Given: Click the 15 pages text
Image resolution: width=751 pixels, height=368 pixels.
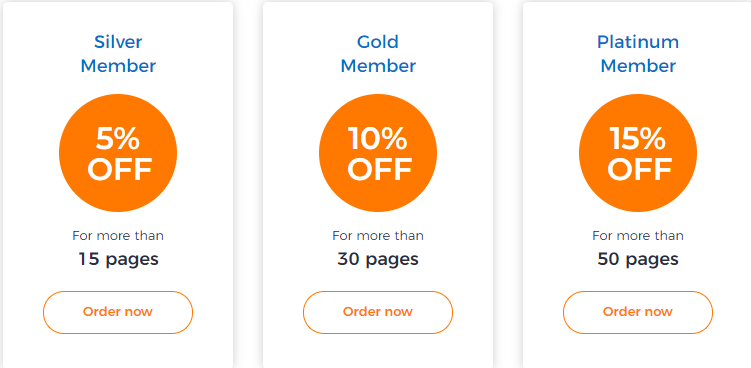Looking at the screenshot, I should pyautogui.click(x=118, y=259).
